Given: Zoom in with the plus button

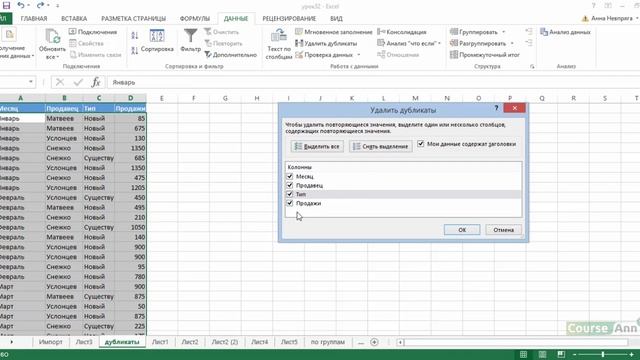Looking at the screenshot, I should [x=632, y=354].
